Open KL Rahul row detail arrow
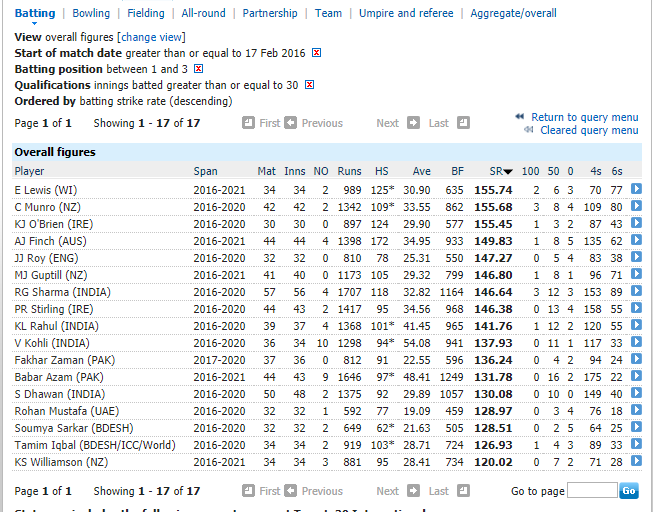Image resolution: width=653 pixels, height=512 pixels. 636,325
